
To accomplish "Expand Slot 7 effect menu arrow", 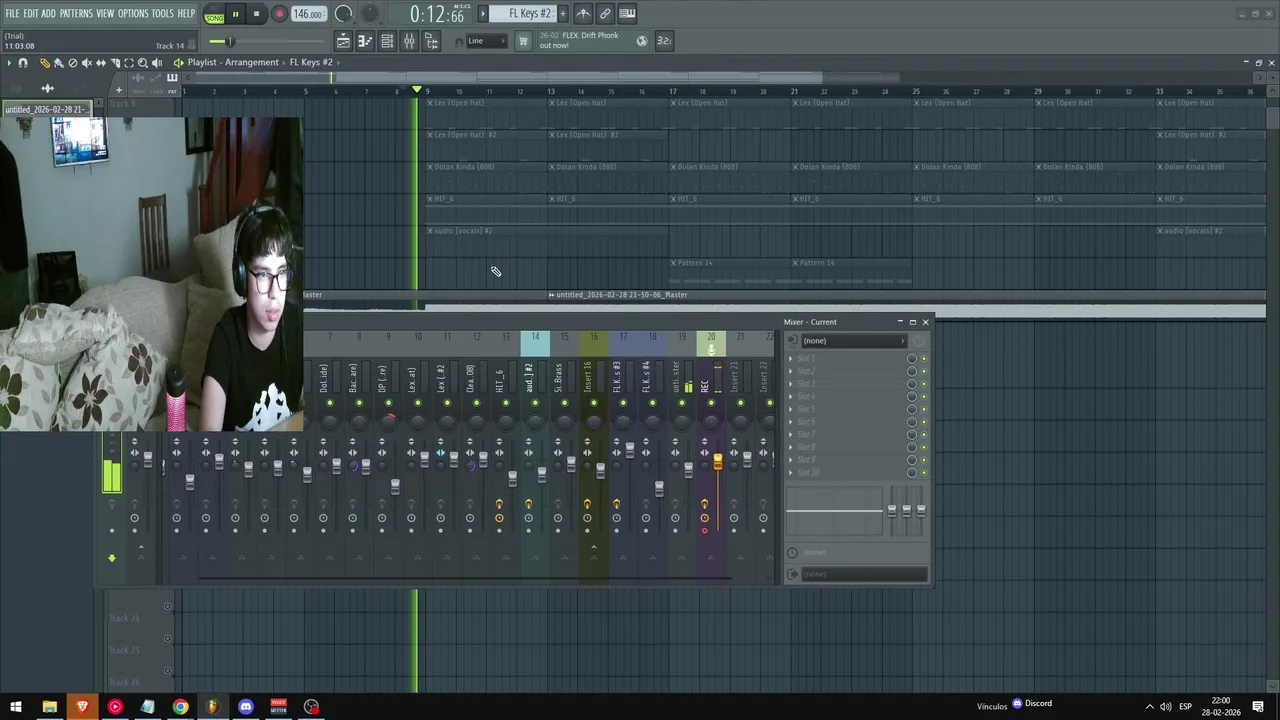I will click(x=791, y=434).
